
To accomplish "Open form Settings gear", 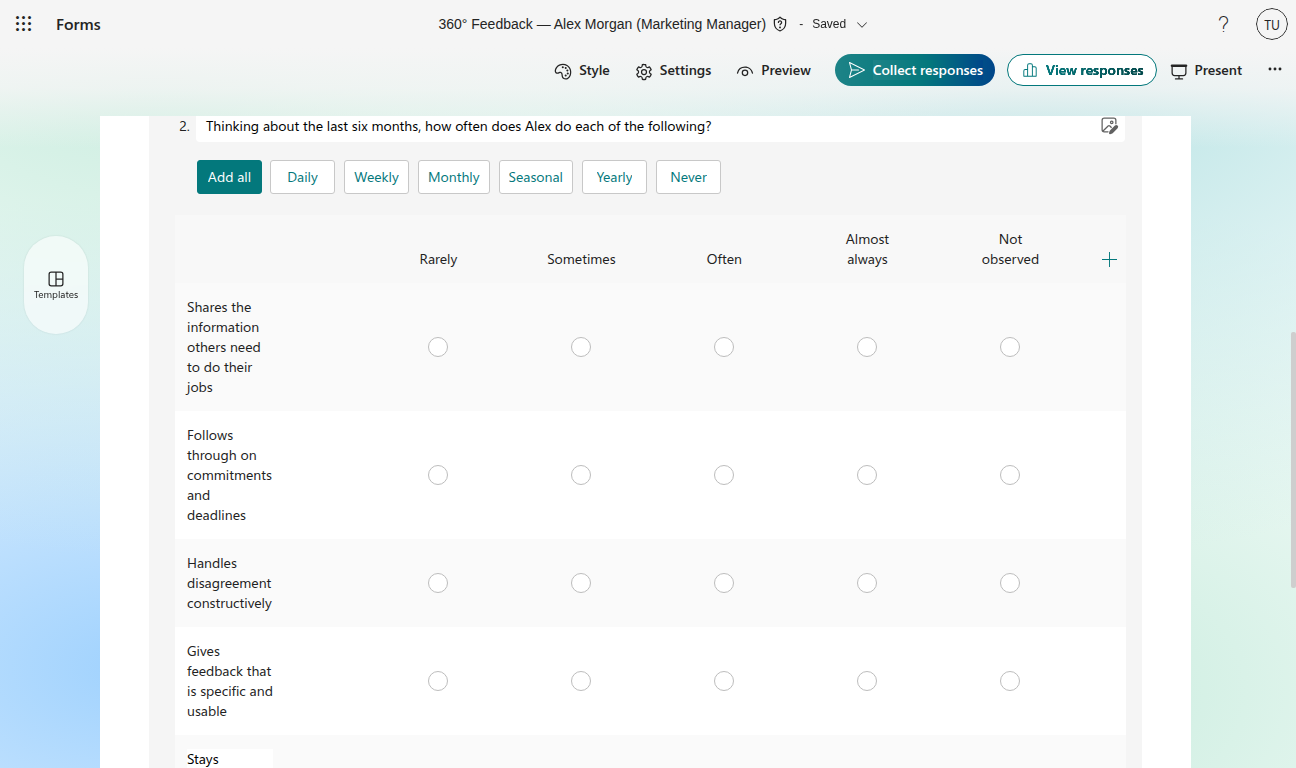I will pos(674,70).
